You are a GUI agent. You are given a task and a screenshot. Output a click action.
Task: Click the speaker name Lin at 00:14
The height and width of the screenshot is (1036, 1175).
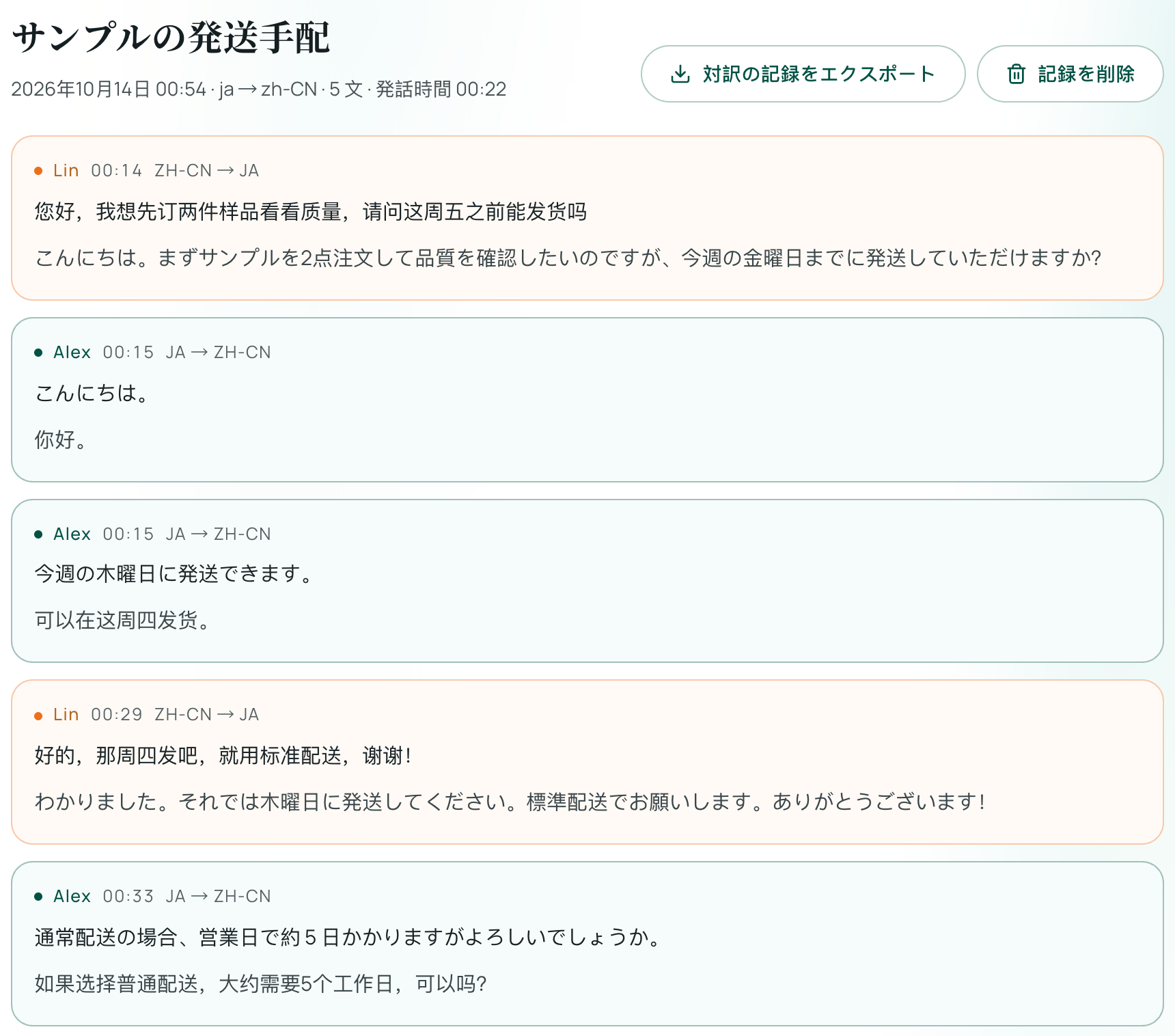pos(66,171)
